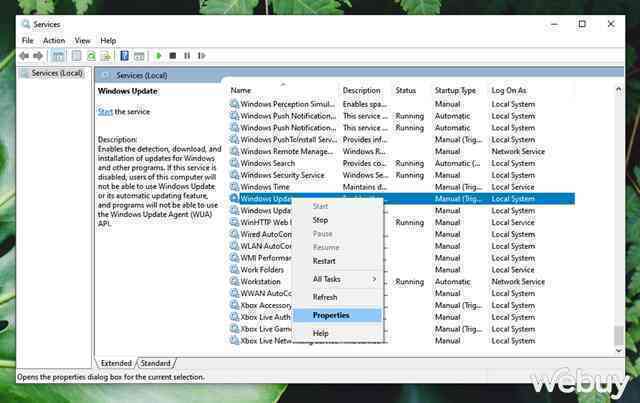Image resolution: width=640 pixels, height=403 pixels.
Task: Click the scrollbar down arrow
Action: click(619, 350)
